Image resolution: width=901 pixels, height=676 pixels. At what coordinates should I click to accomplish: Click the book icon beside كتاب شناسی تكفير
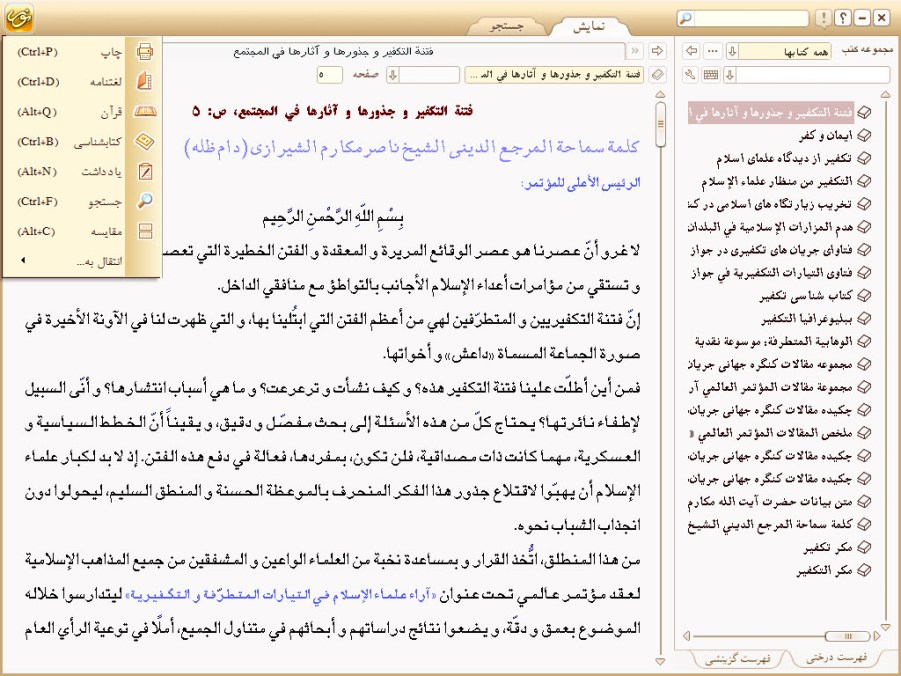pyautogui.click(x=863, y=295)
